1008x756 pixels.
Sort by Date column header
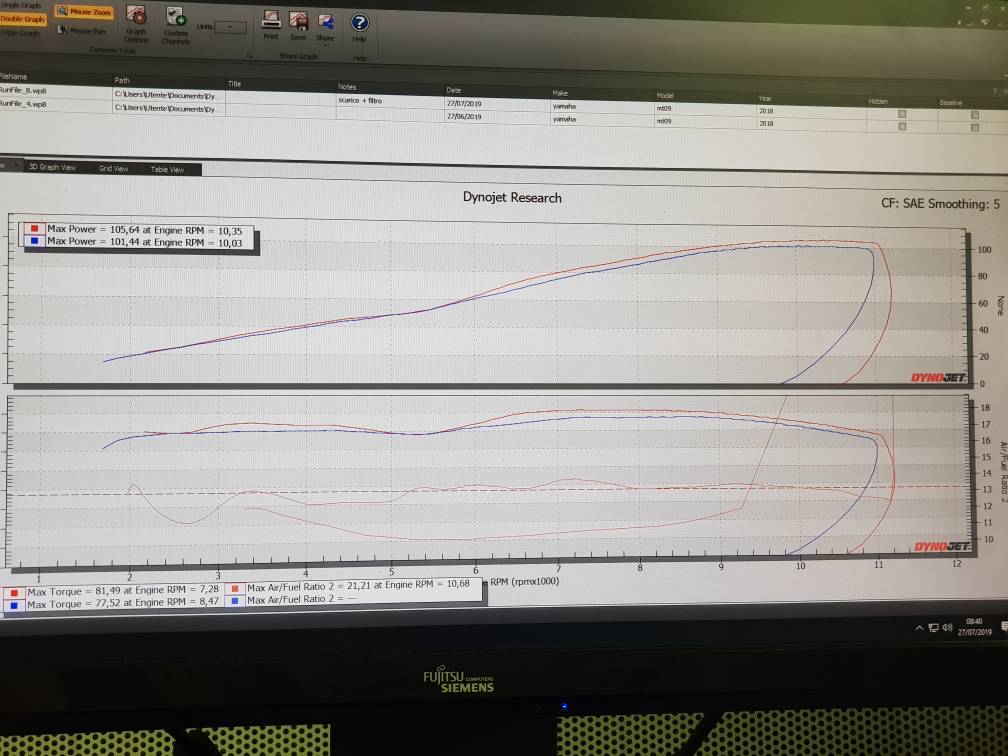[x=454, y=91]
